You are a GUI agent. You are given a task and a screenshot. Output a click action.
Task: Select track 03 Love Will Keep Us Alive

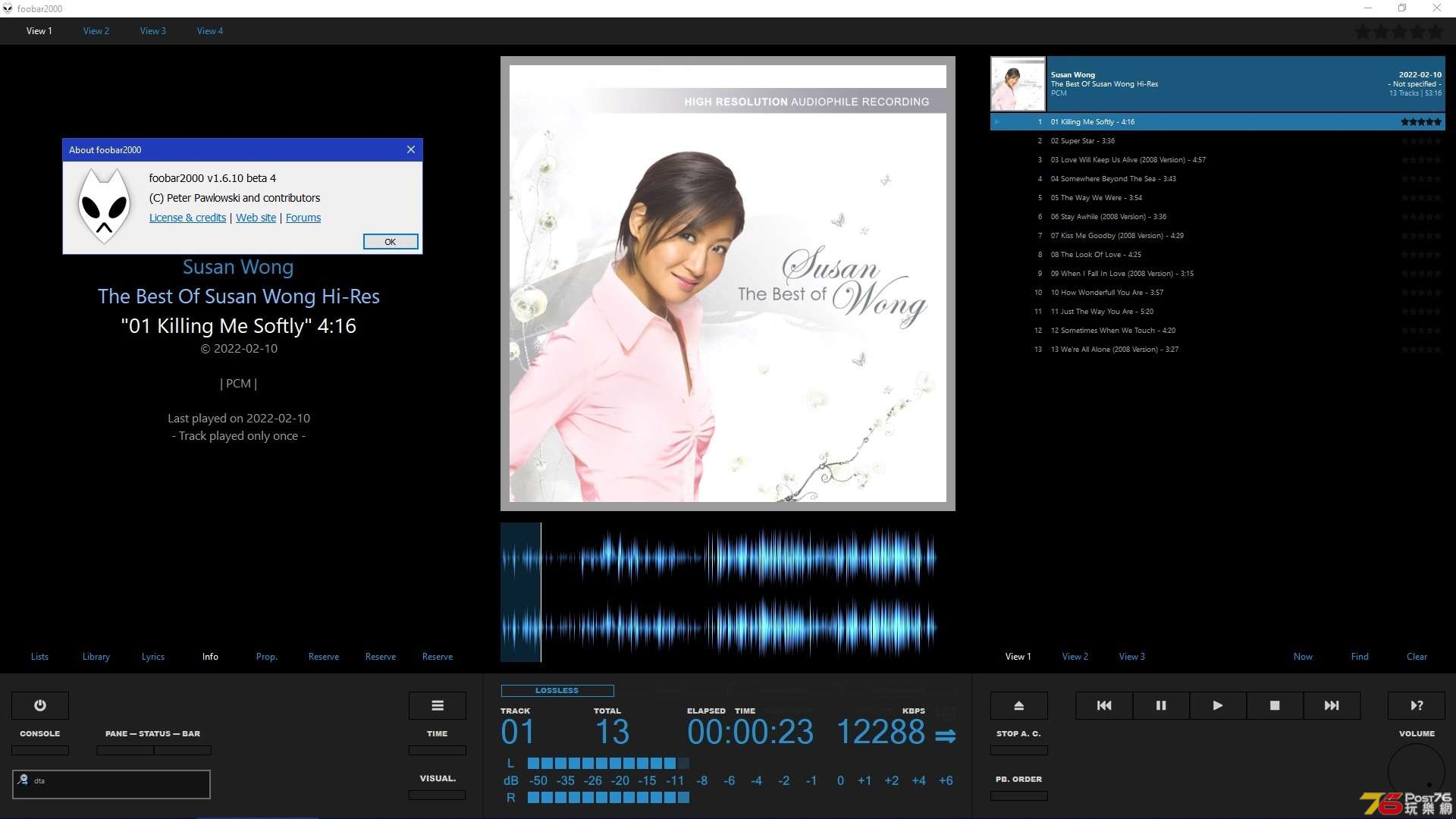pos(1218,160)
